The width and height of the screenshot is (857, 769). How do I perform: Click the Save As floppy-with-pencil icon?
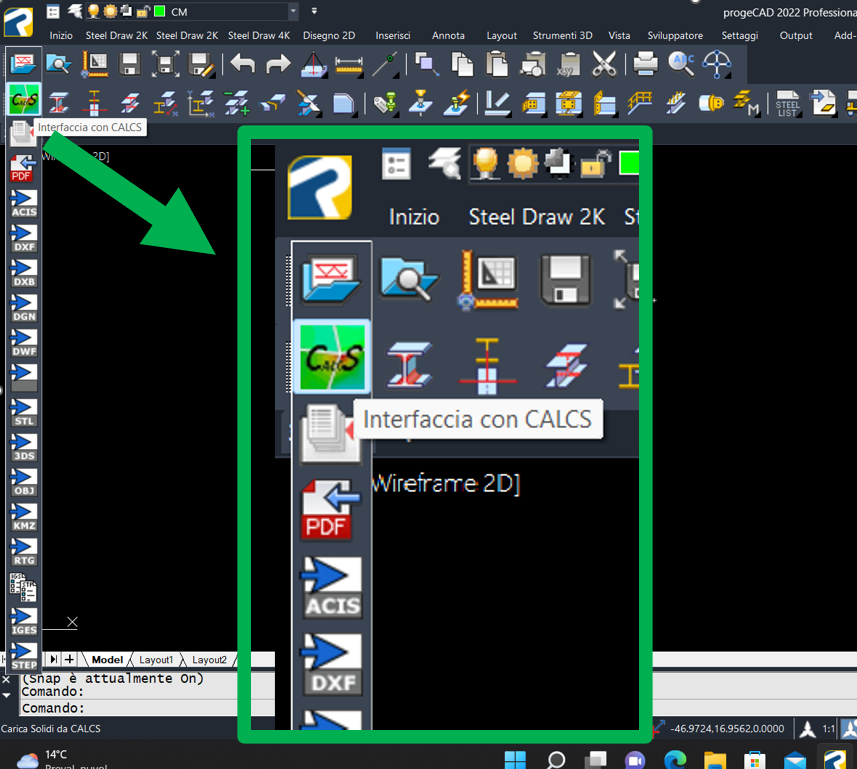pyautogui.click(x=201, y=64)
